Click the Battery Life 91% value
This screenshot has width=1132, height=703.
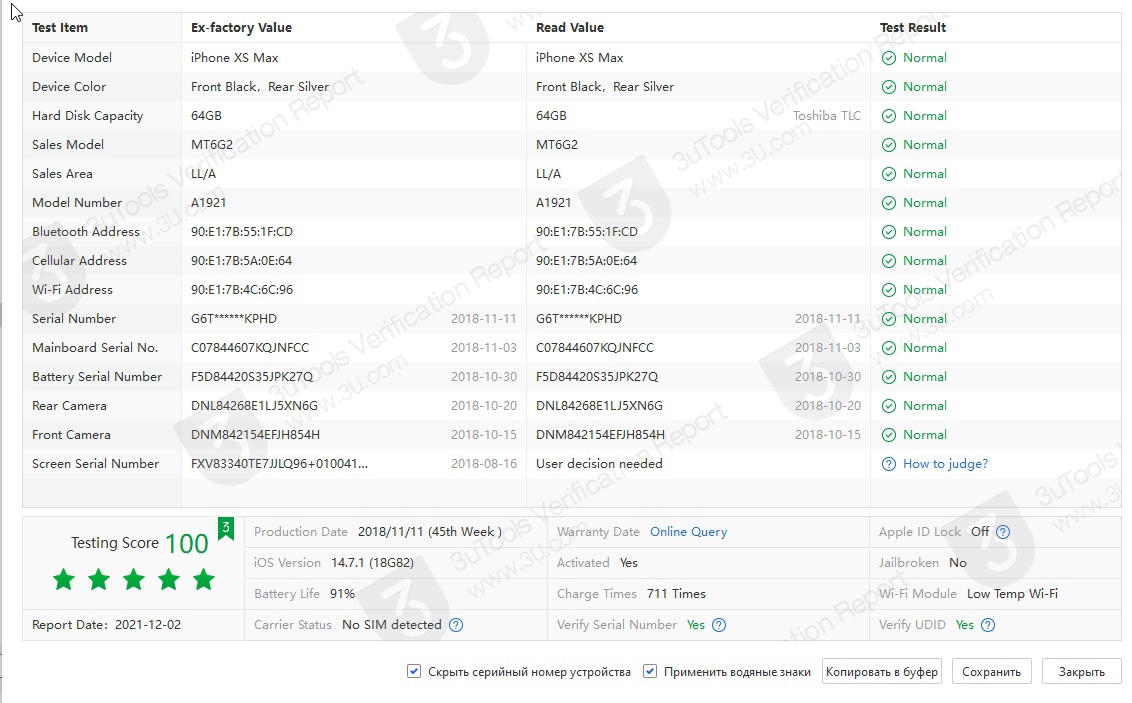(342, 594)
